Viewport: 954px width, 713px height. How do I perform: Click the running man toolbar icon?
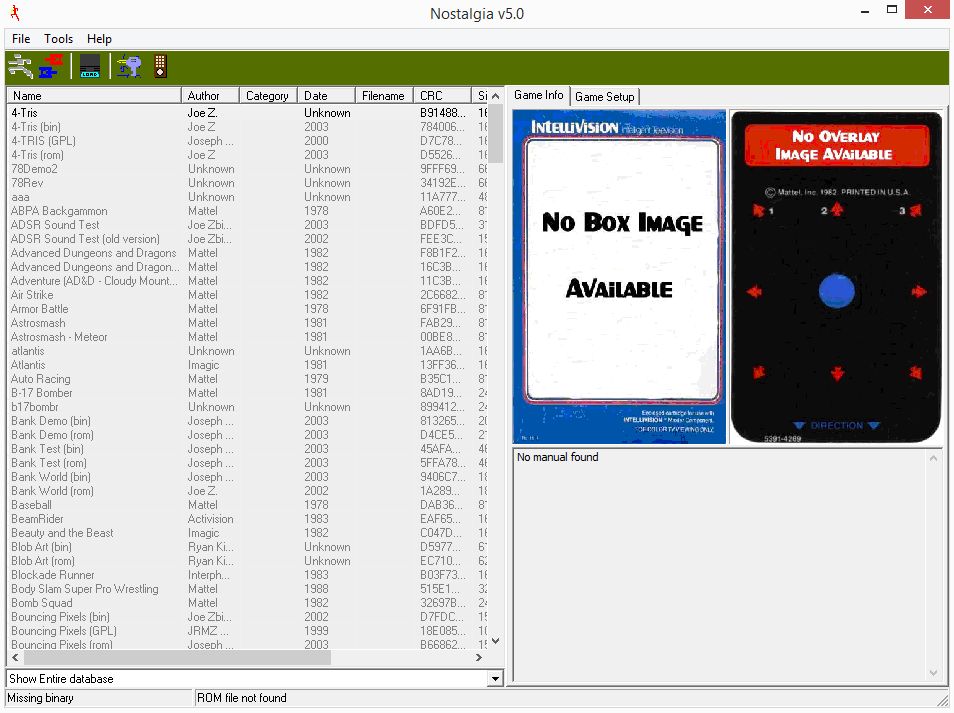(21, 66)
